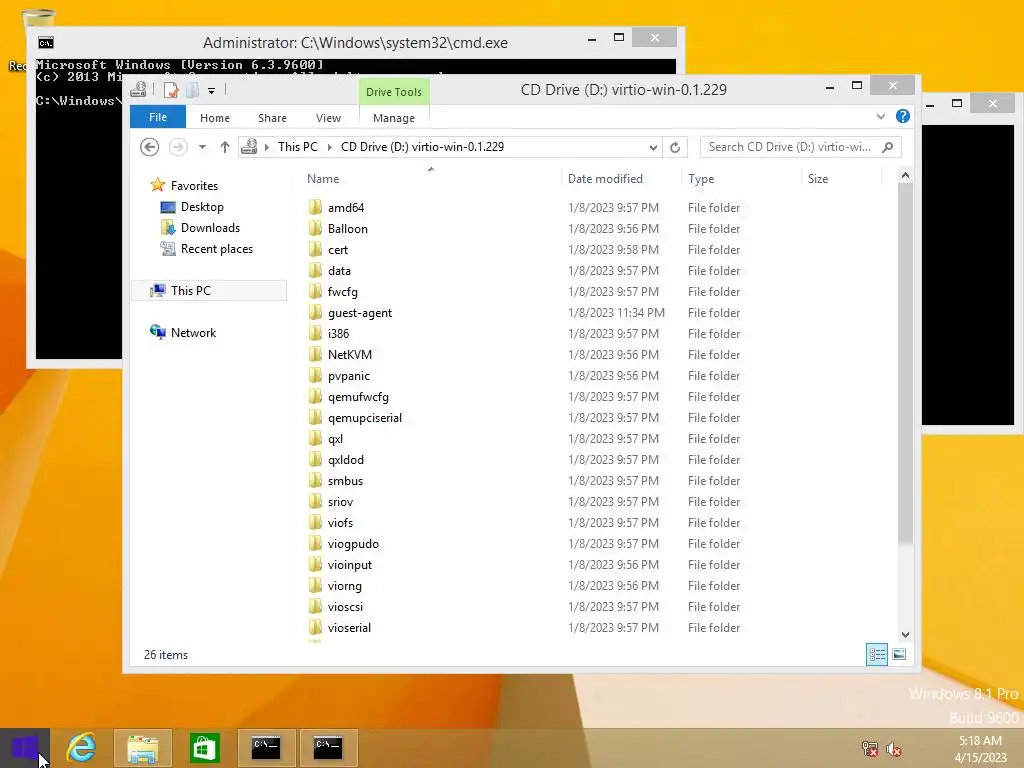
Task: Switch to the View ribbon tab
Action: tap(328, 118)
